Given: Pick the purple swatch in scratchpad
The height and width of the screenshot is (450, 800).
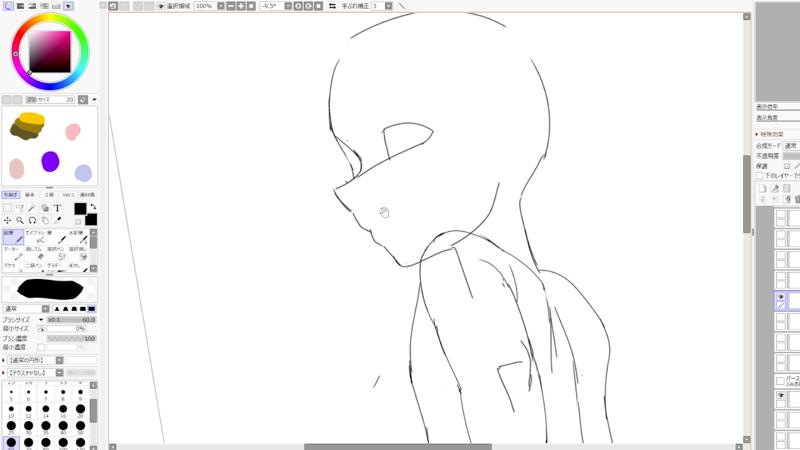Looking at the screenshot, I should pyautogui.click(x=50, y=160).
